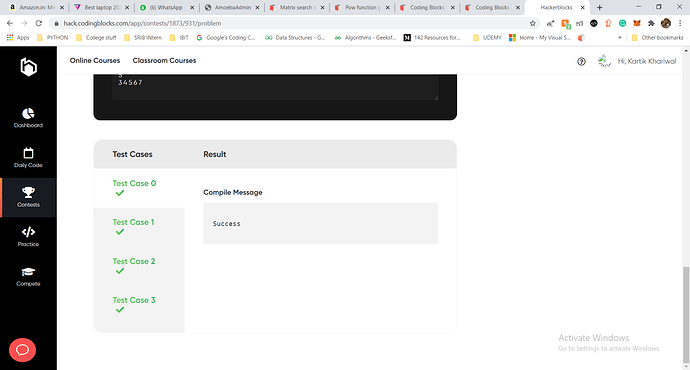Open the College stuff bookmarks folder
The width and height of the screenshot is (690, 370).
coord(96,38)
